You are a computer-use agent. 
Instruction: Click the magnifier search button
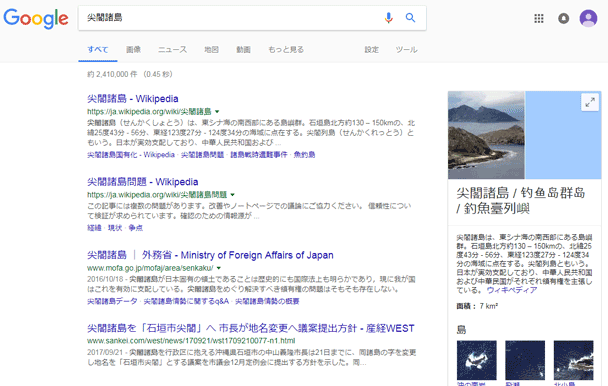(410, 18)
